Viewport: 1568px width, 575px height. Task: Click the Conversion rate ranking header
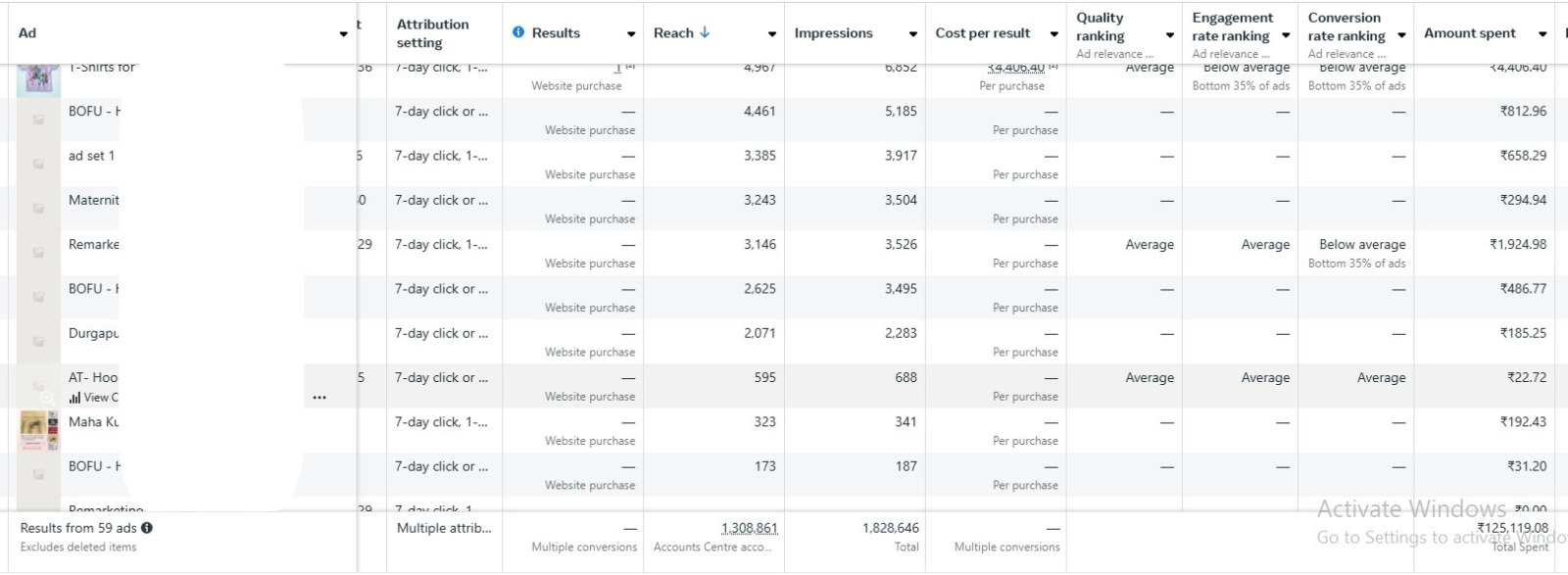click(x=1346, y=26)
